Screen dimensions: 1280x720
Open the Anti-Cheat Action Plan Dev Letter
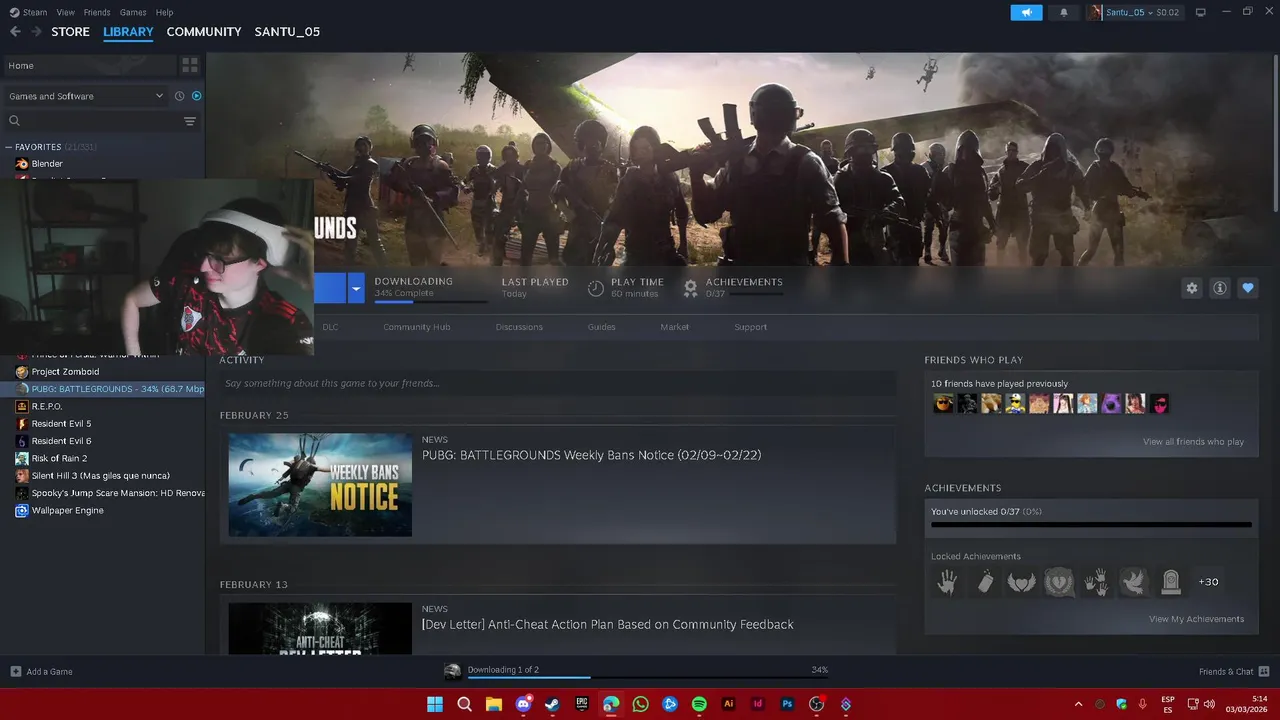[607, 624]
